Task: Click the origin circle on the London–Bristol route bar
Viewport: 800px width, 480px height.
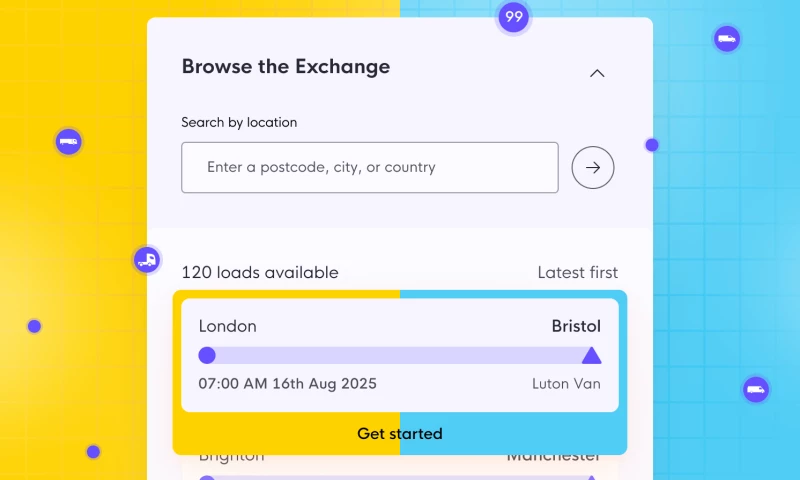Action: coord(207,355)
